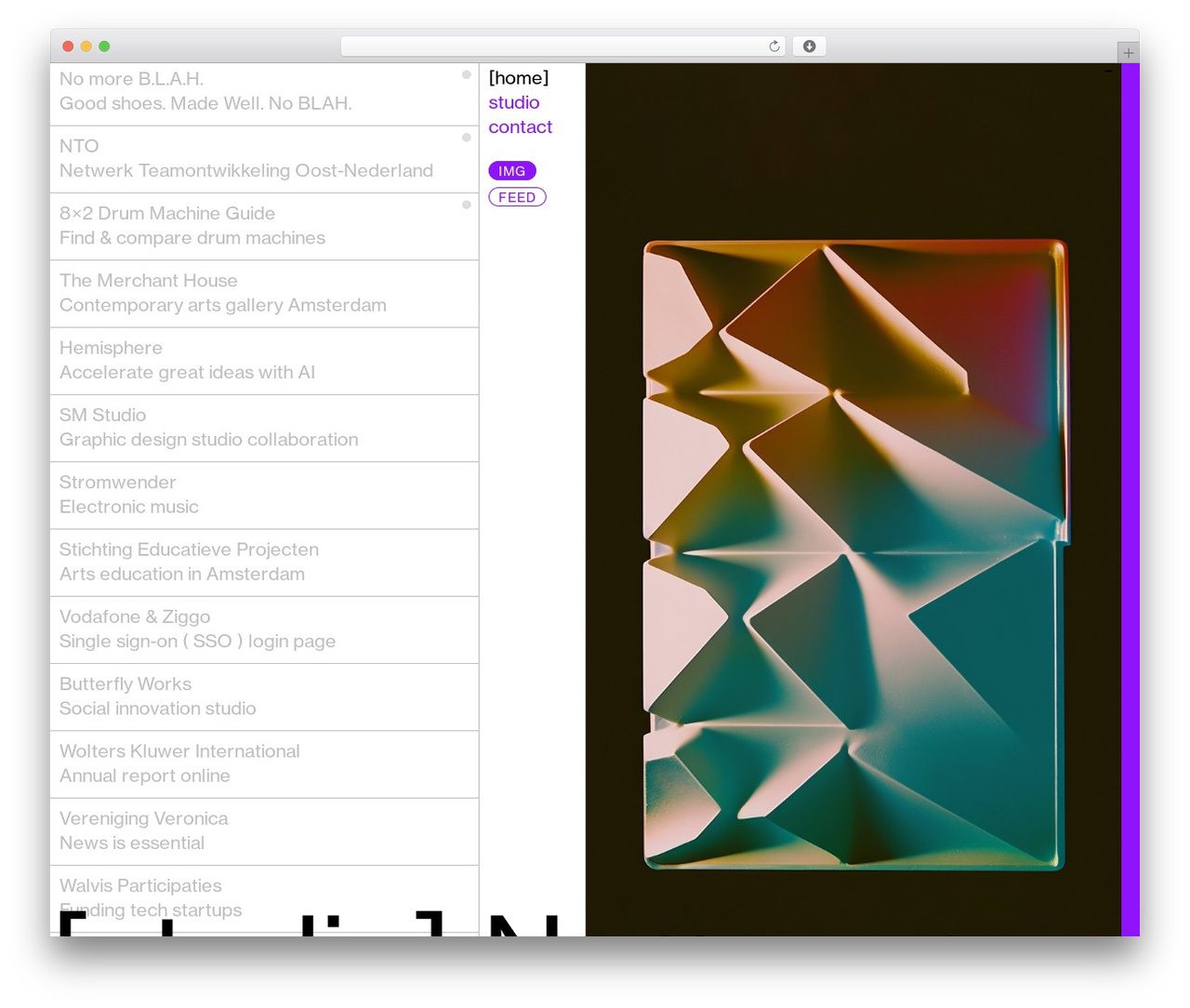The width and height of the screenshot is (1190, 1008).
Task: Open the contact page
Action: [x=521, y=126]
